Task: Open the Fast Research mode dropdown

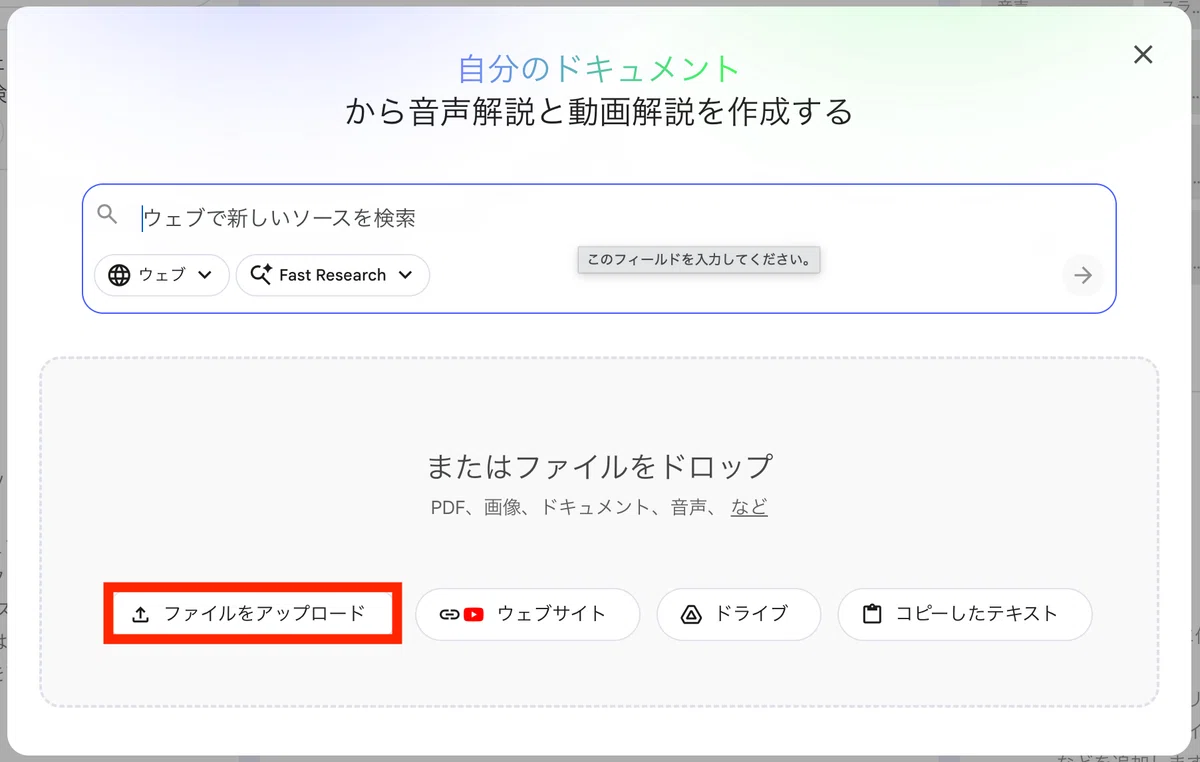Action: click(333, 275)
